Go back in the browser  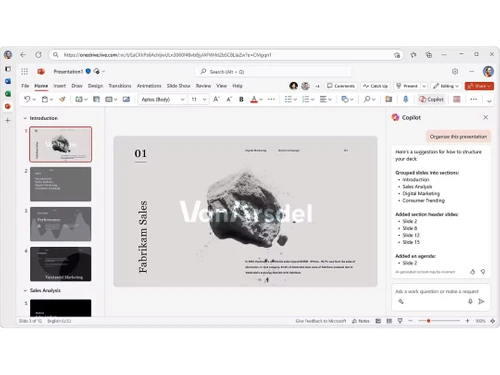pos(23,54)
